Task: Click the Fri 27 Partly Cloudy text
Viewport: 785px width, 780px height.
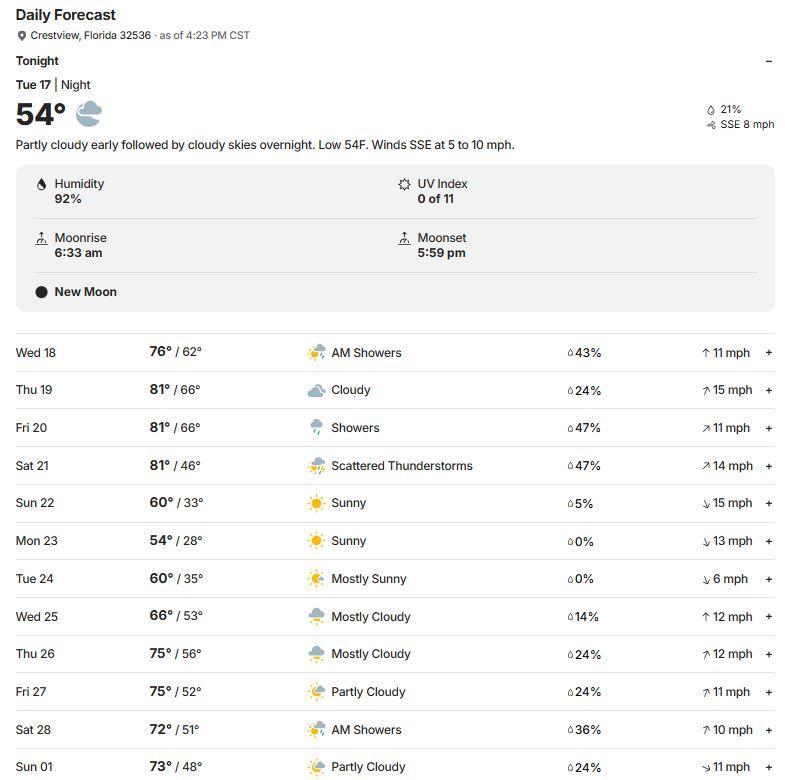Action: pos(368,692)
